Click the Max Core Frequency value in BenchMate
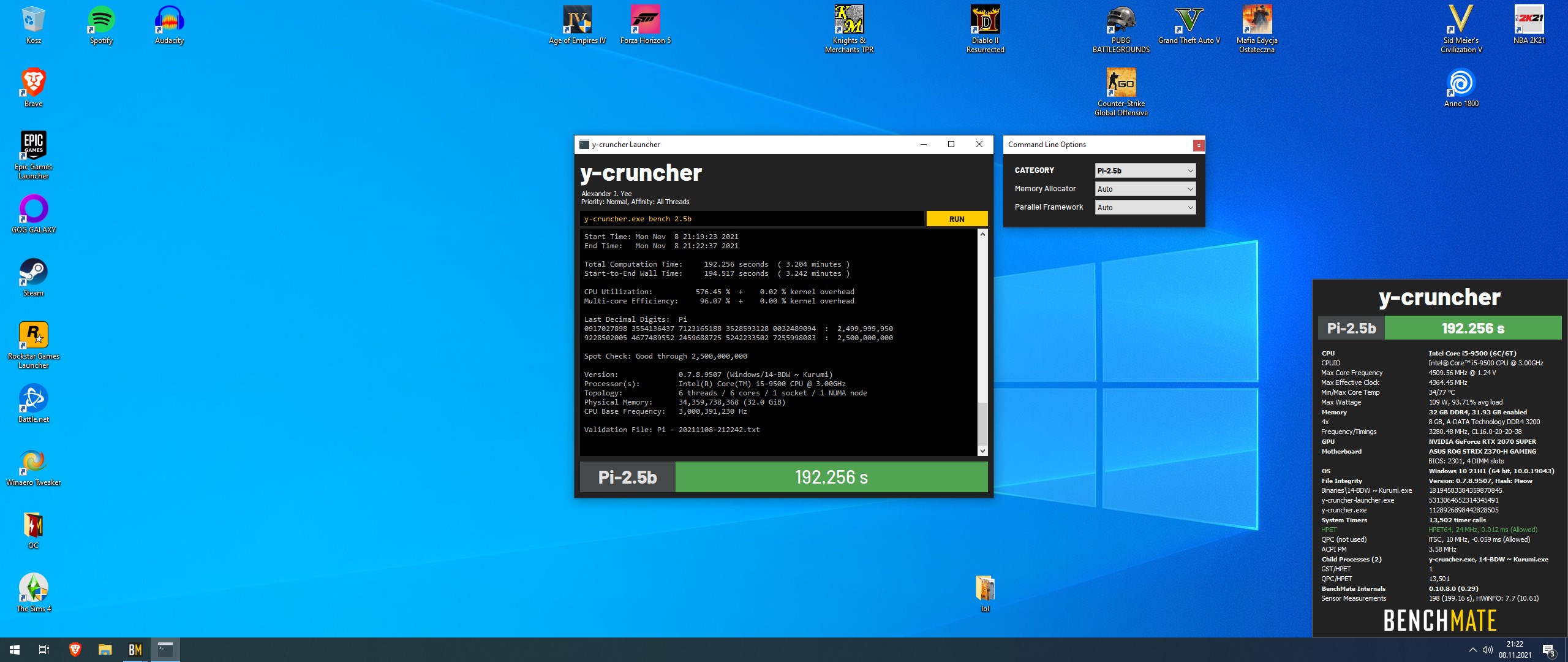1568x662 pixels. [1462, 373]
